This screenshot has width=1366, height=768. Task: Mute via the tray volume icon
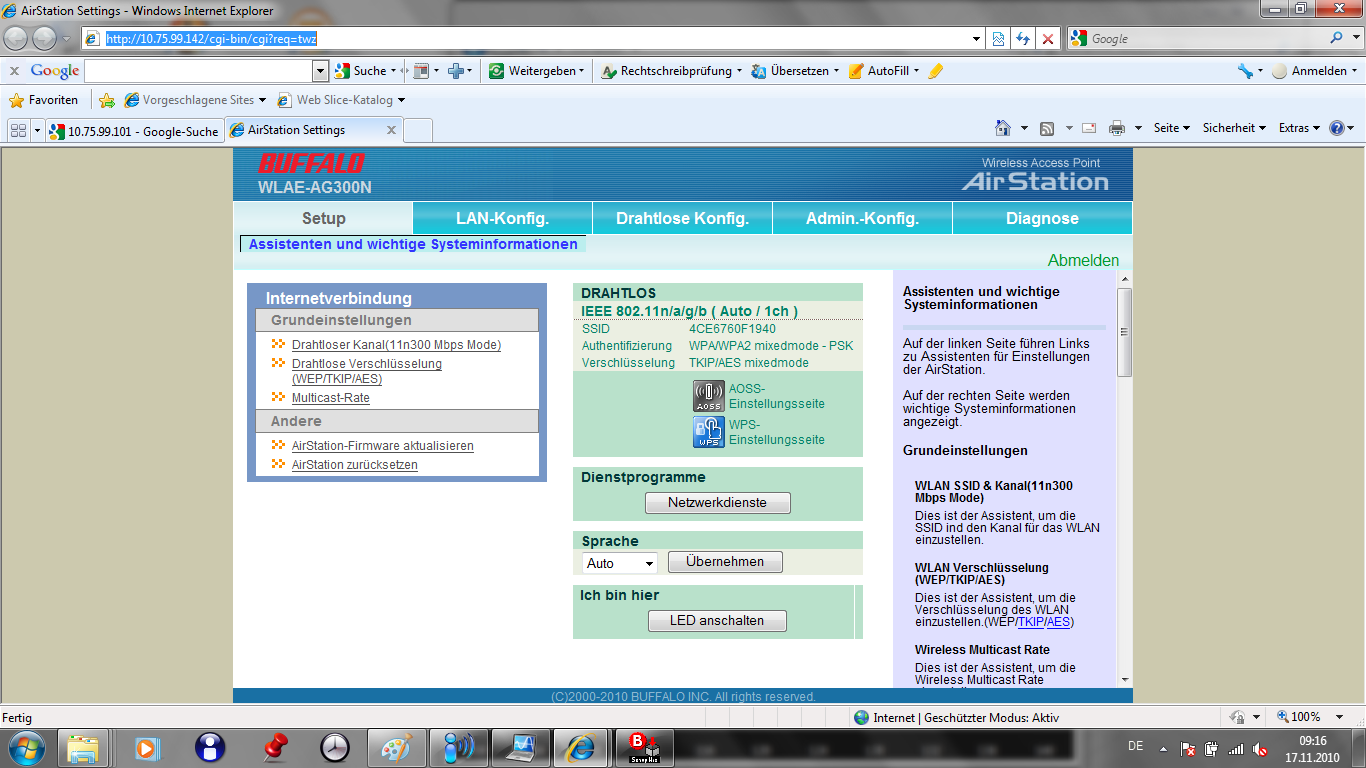click(x=1261, y=748)
